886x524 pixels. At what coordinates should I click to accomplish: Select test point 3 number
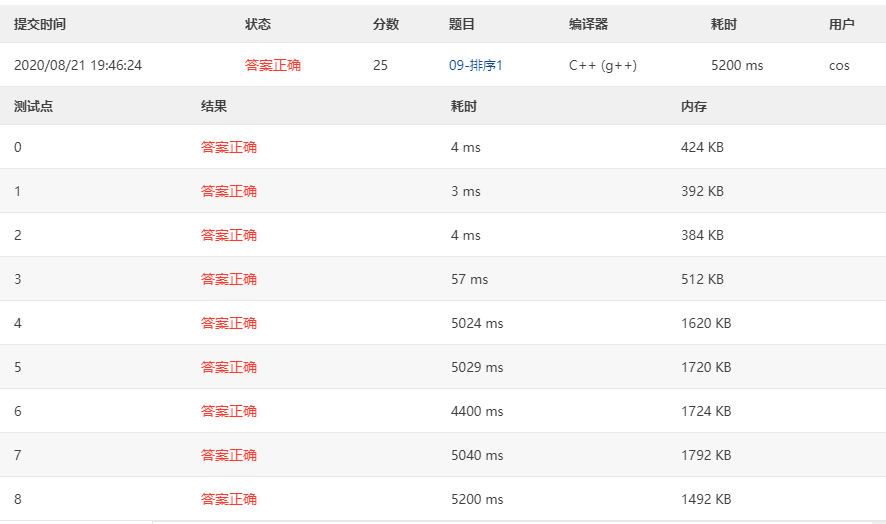point(18,279)
